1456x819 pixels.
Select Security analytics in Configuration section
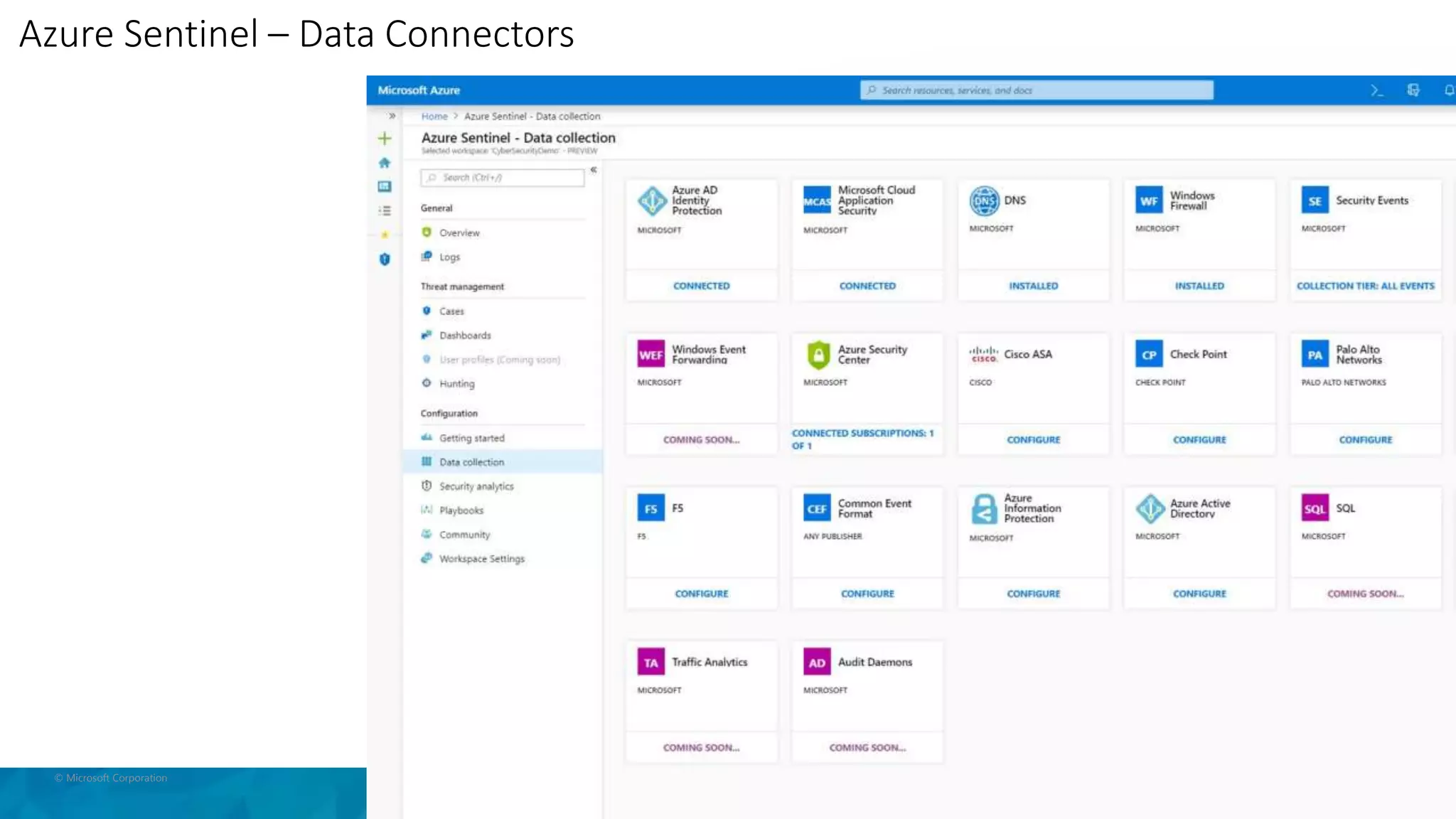476,486
